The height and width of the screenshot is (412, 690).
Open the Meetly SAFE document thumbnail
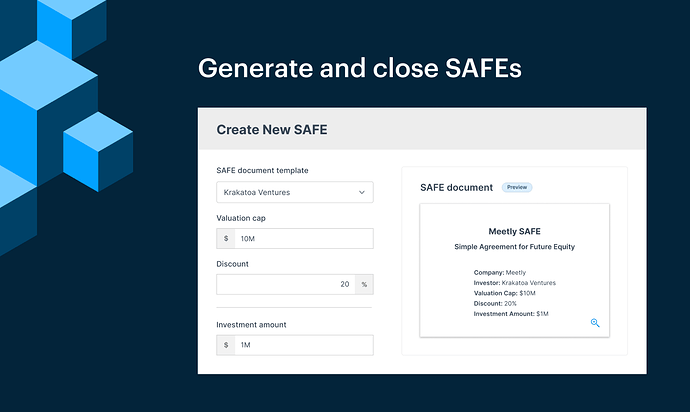(x=514, y=271)
